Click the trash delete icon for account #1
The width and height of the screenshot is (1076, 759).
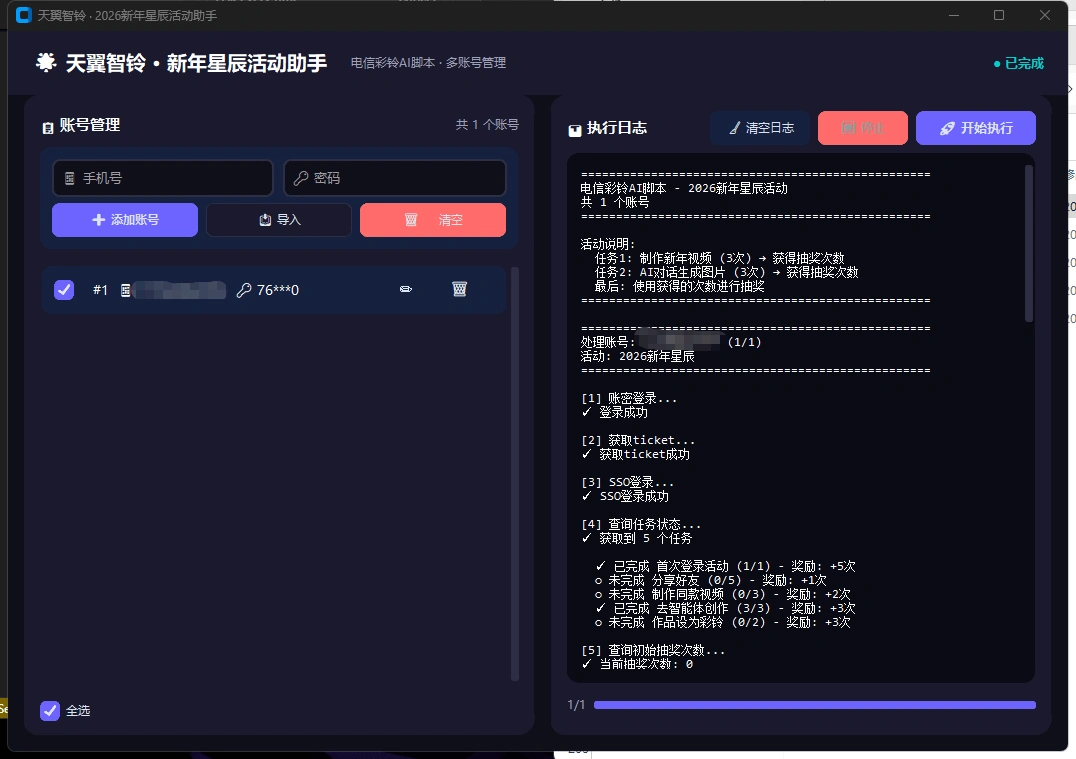point(459,289)
